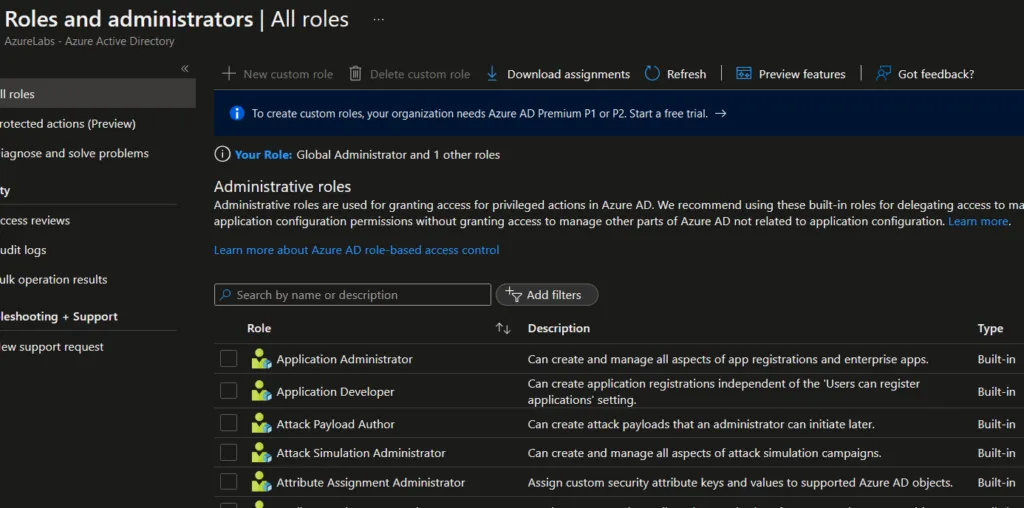This screenshot has width=1024, height=508.
Task: Check the Attack Simulation Administrator checkbox
Action: pyautogui.click(x=229, y=452)
